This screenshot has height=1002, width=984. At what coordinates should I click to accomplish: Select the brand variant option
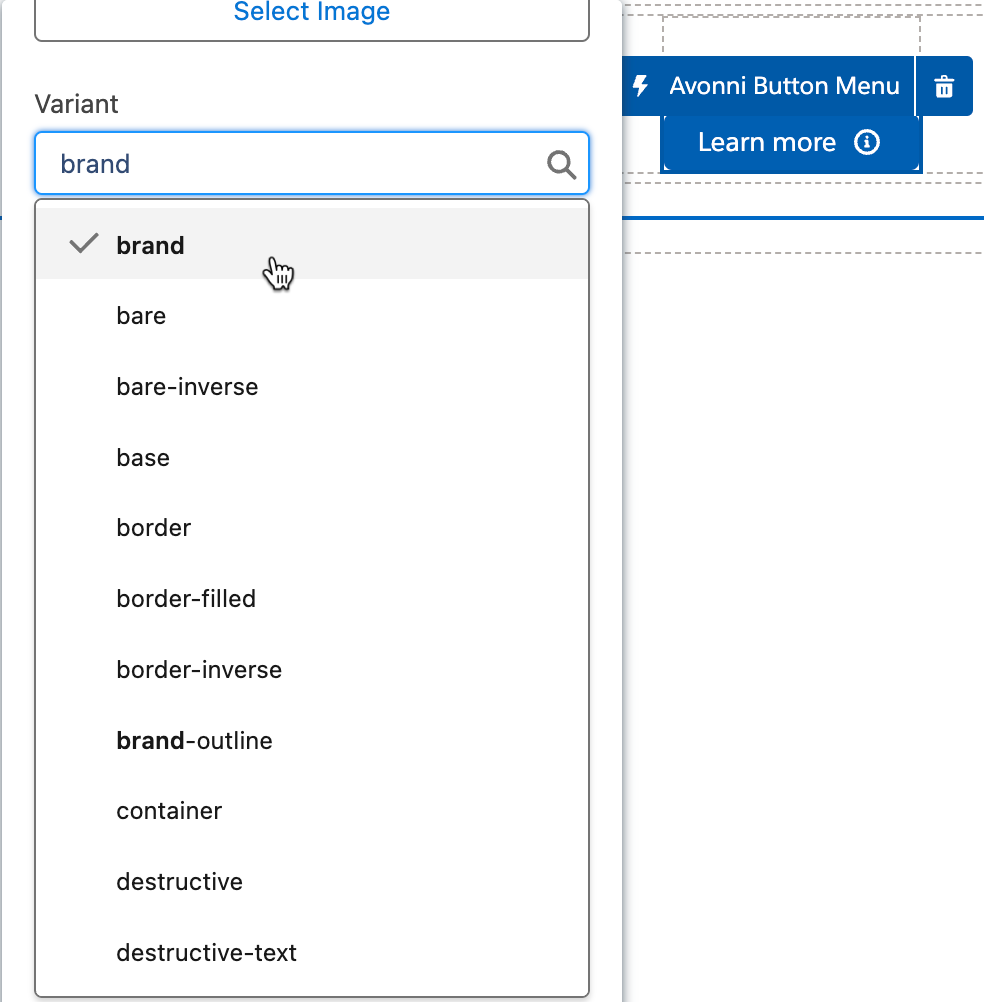click(x=150, y=245)
